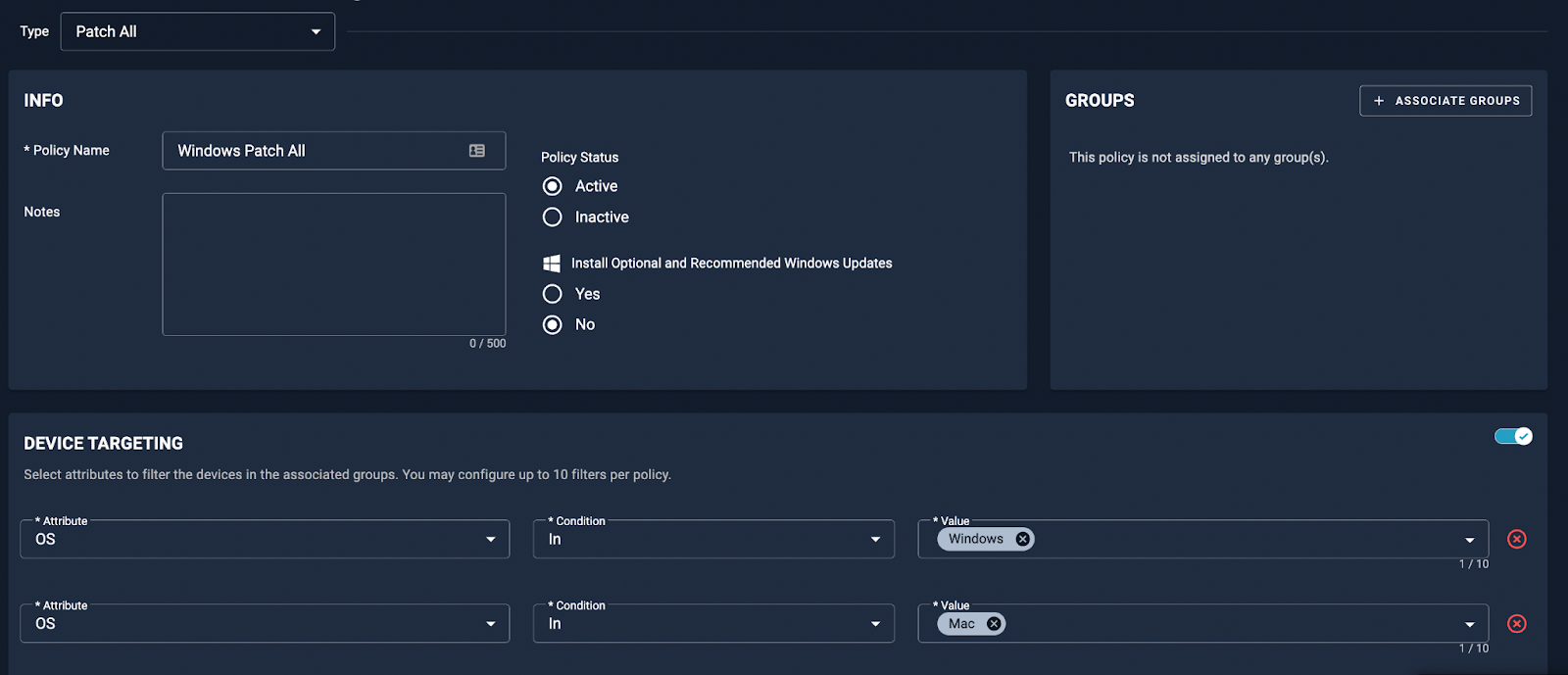Click the GROUPS panel heading
The height and width of the screenshot is (675, 1568).
point(1100,100)
